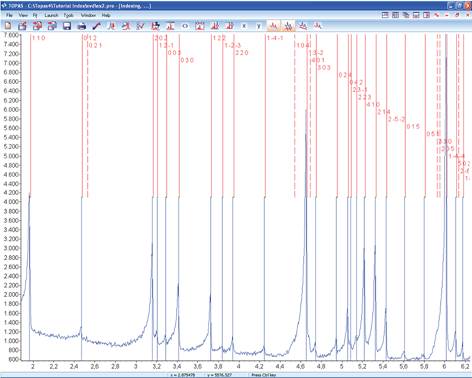Open the Fit menu

pos(35,15)
